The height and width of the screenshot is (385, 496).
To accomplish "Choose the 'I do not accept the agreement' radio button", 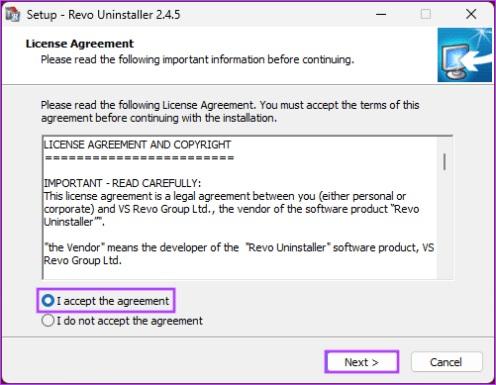I will (48, 321).
